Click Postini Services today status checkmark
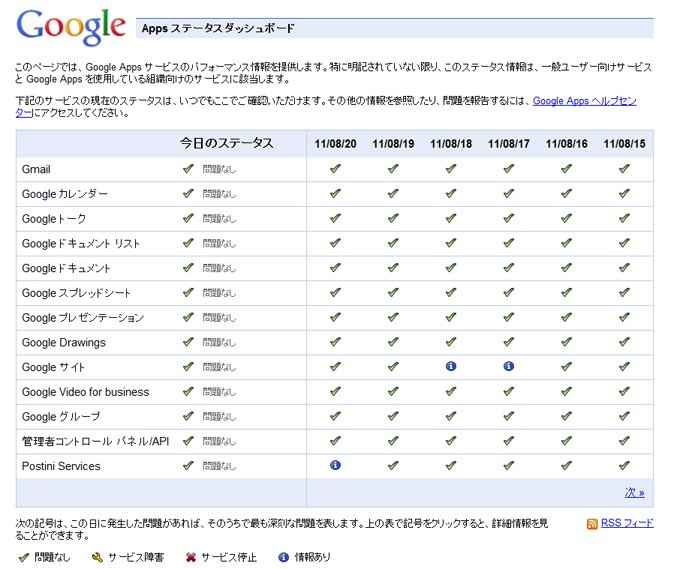 tap(188, 465)
